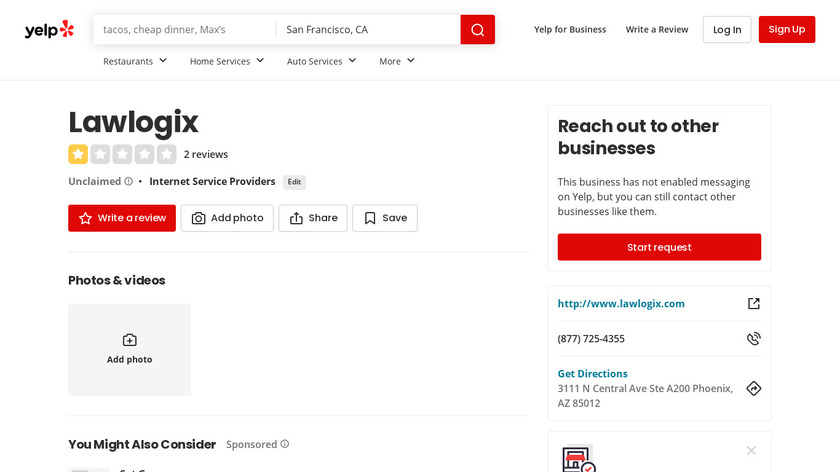Focus the search terms input field
The height and width of the screenshot is (472, 840).
coord(185,29)
